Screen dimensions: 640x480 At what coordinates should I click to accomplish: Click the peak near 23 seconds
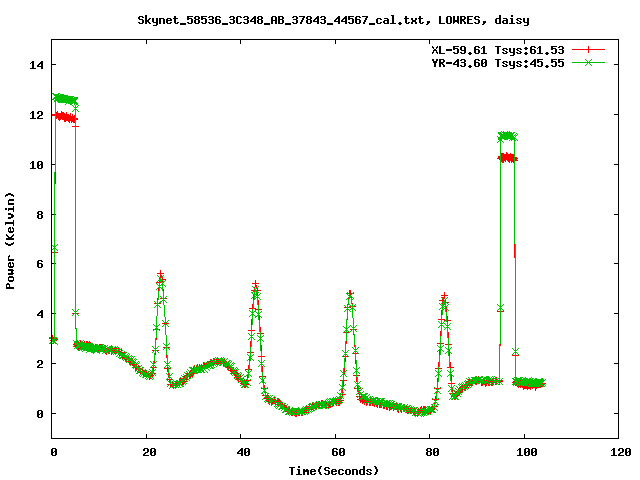pyautogui.click(x=160, y=278)
